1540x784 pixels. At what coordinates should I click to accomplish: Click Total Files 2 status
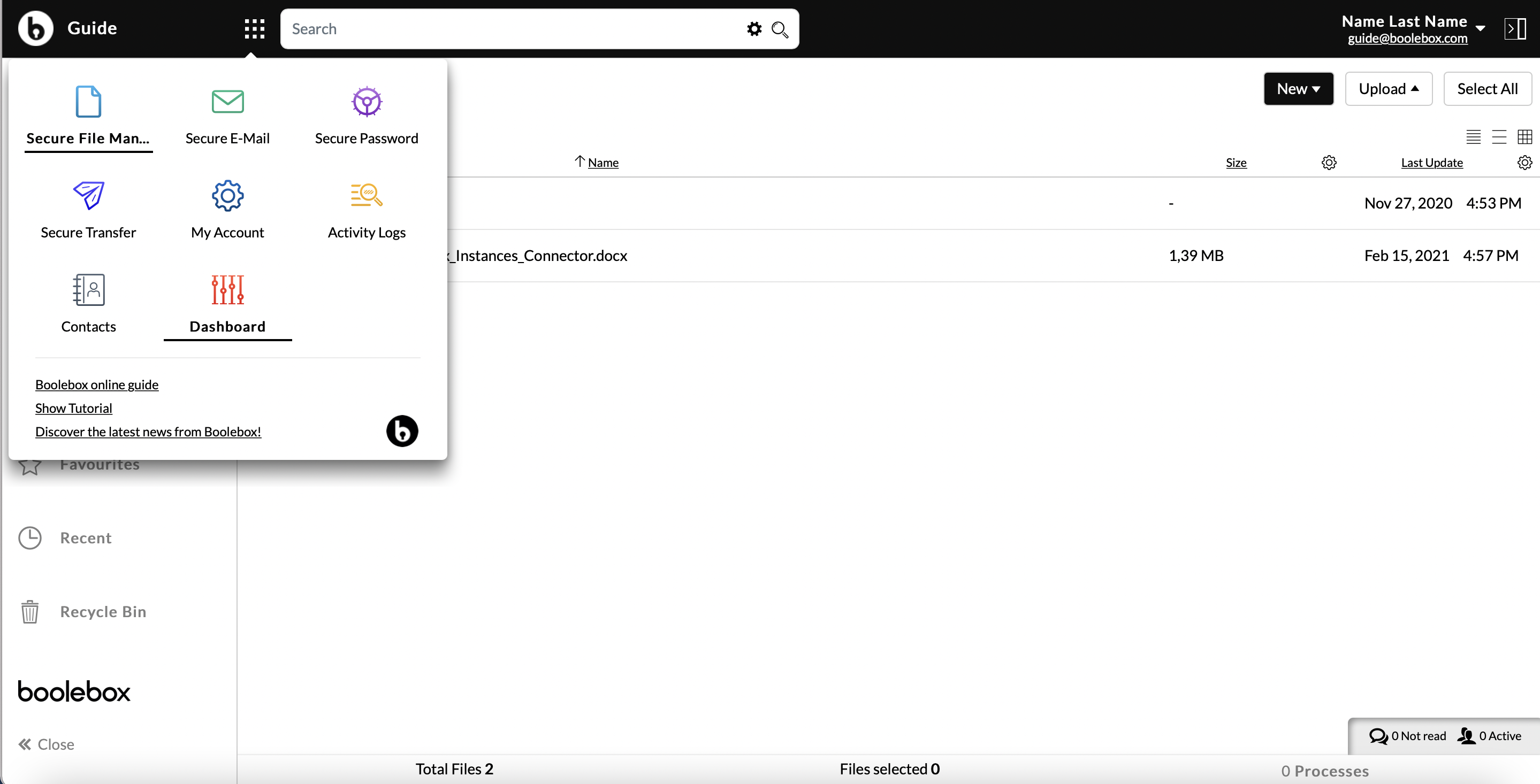pos(454,769)
